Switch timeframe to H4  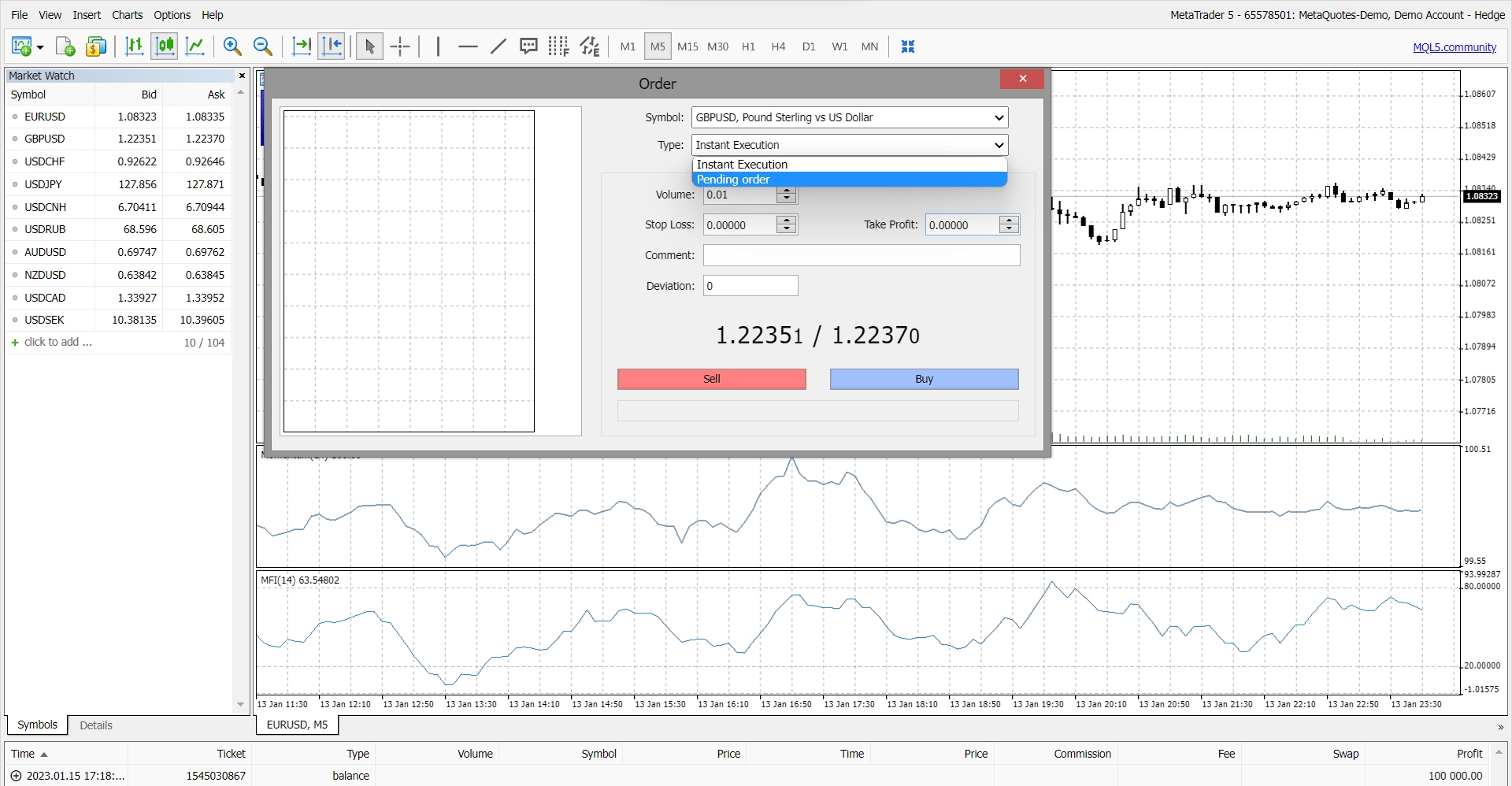click(778, 46)
